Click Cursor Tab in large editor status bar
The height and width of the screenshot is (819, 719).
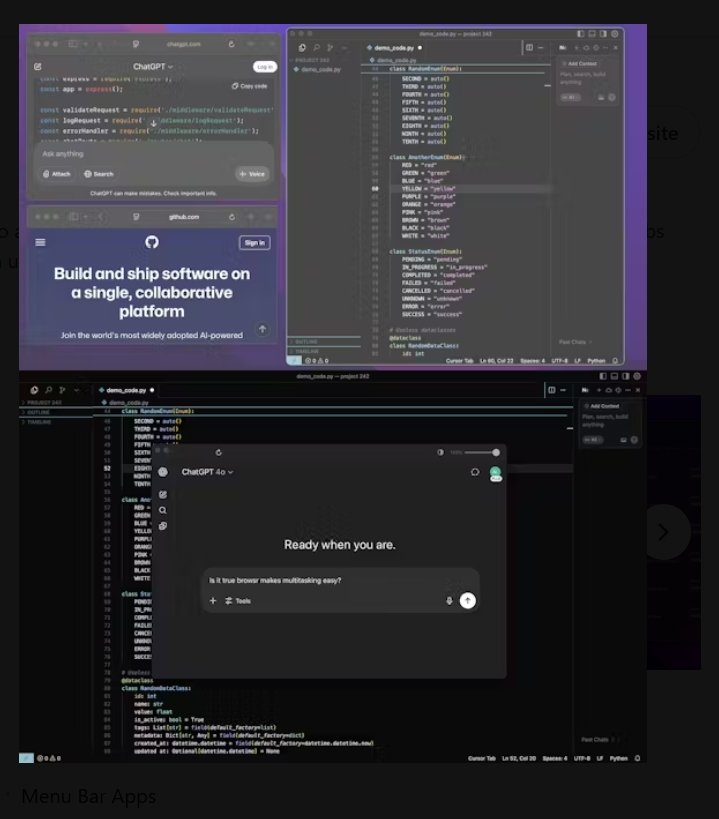click(x=481, y=758)
